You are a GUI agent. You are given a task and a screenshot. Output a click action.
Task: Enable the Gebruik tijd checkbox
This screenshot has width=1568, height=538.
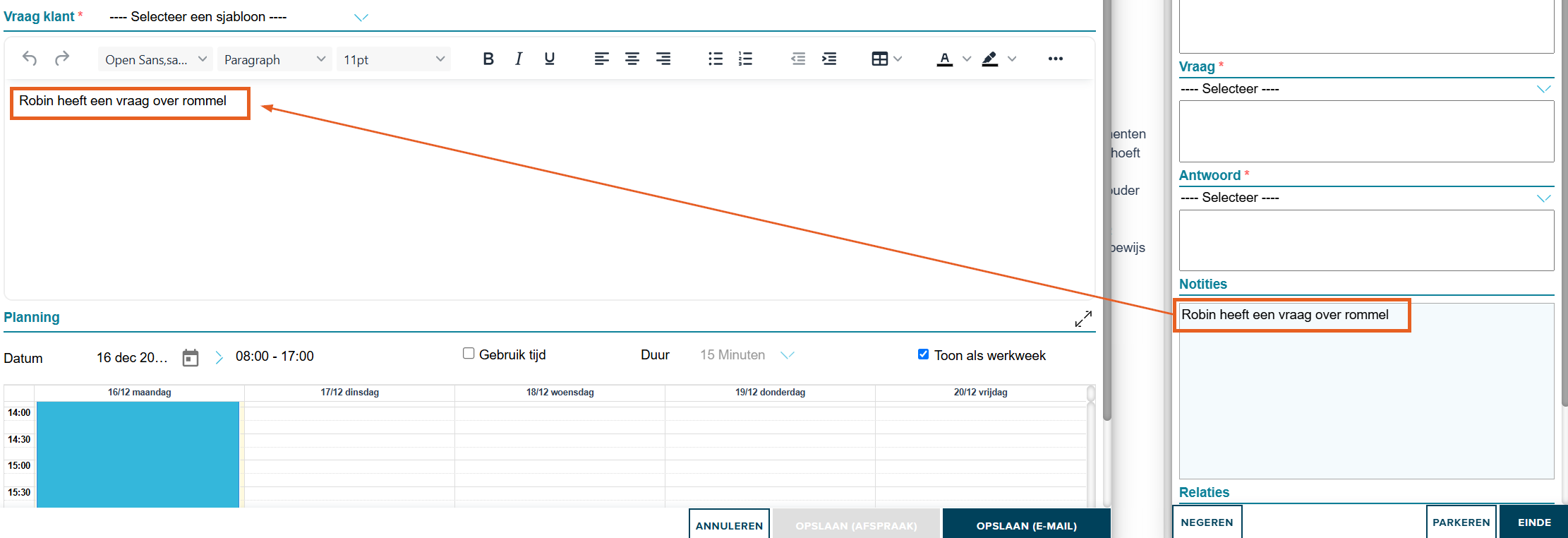coord(469,354)
